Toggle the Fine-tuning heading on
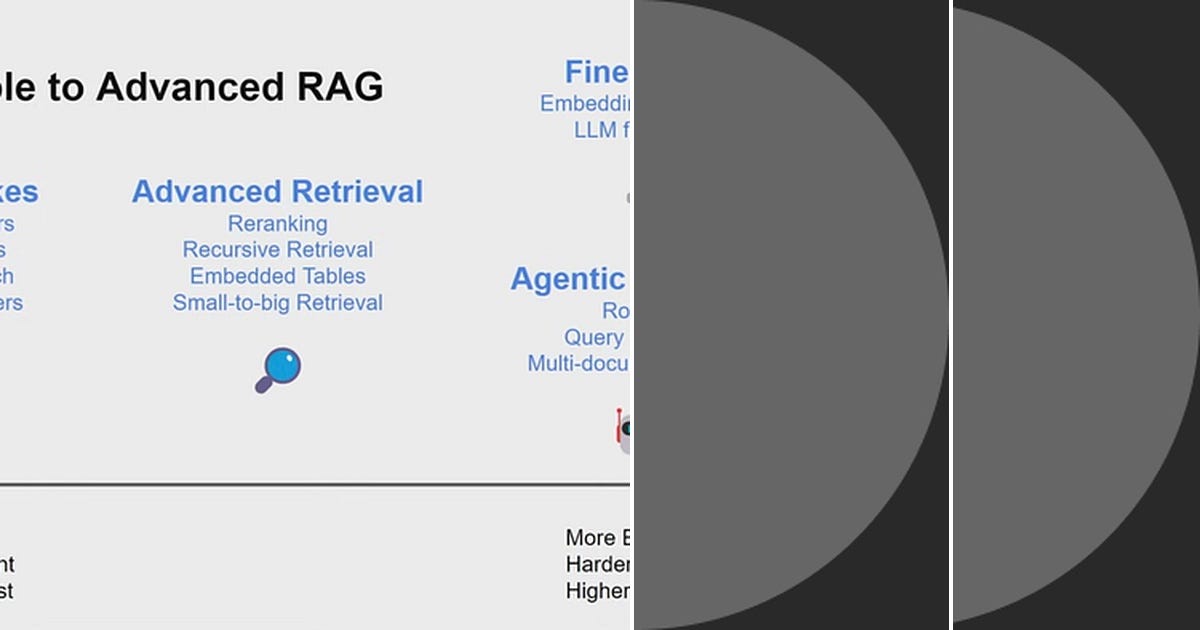Image resolution: width=1200 pixels, height=630 pixels. coord(598,71)
